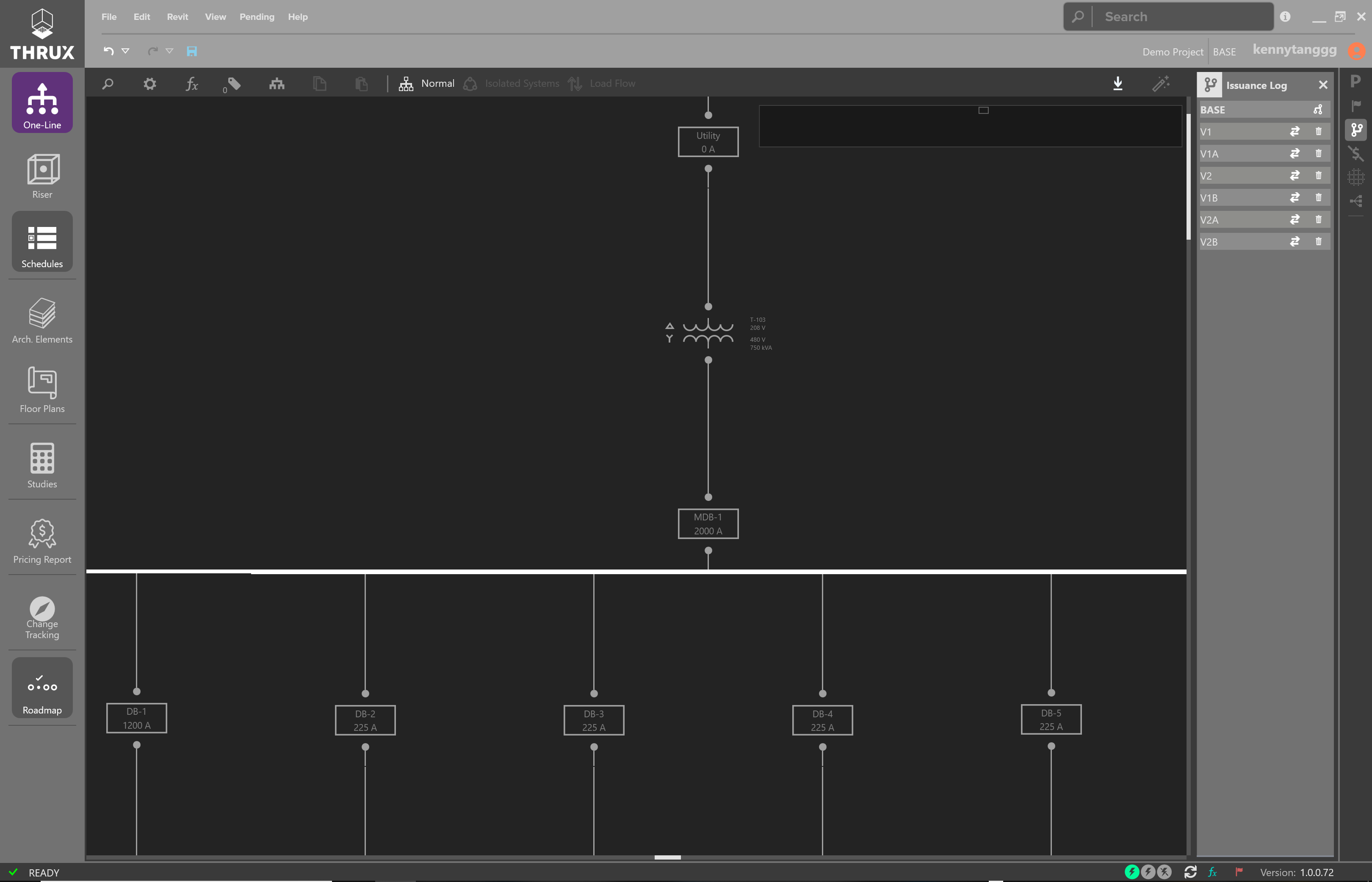
Task: Click the branch Issuance Log rail icon
Action: coord(1355,130)
